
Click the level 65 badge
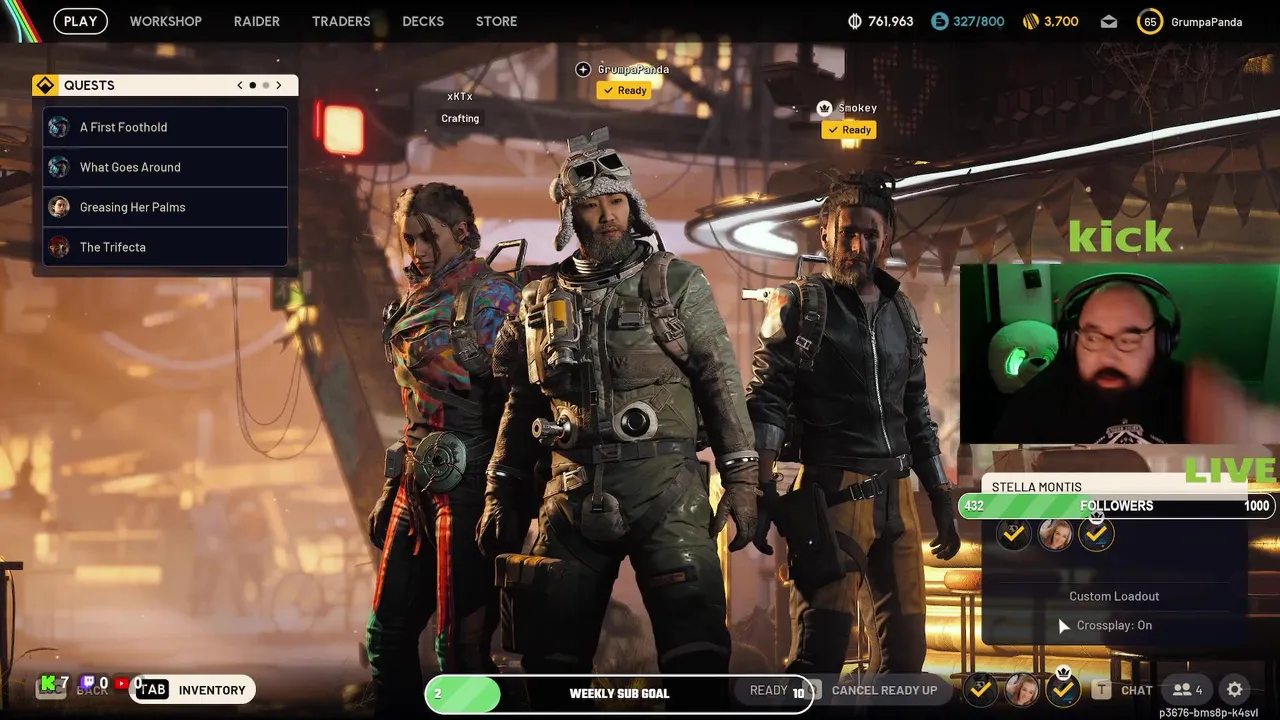click(1150, 21)
